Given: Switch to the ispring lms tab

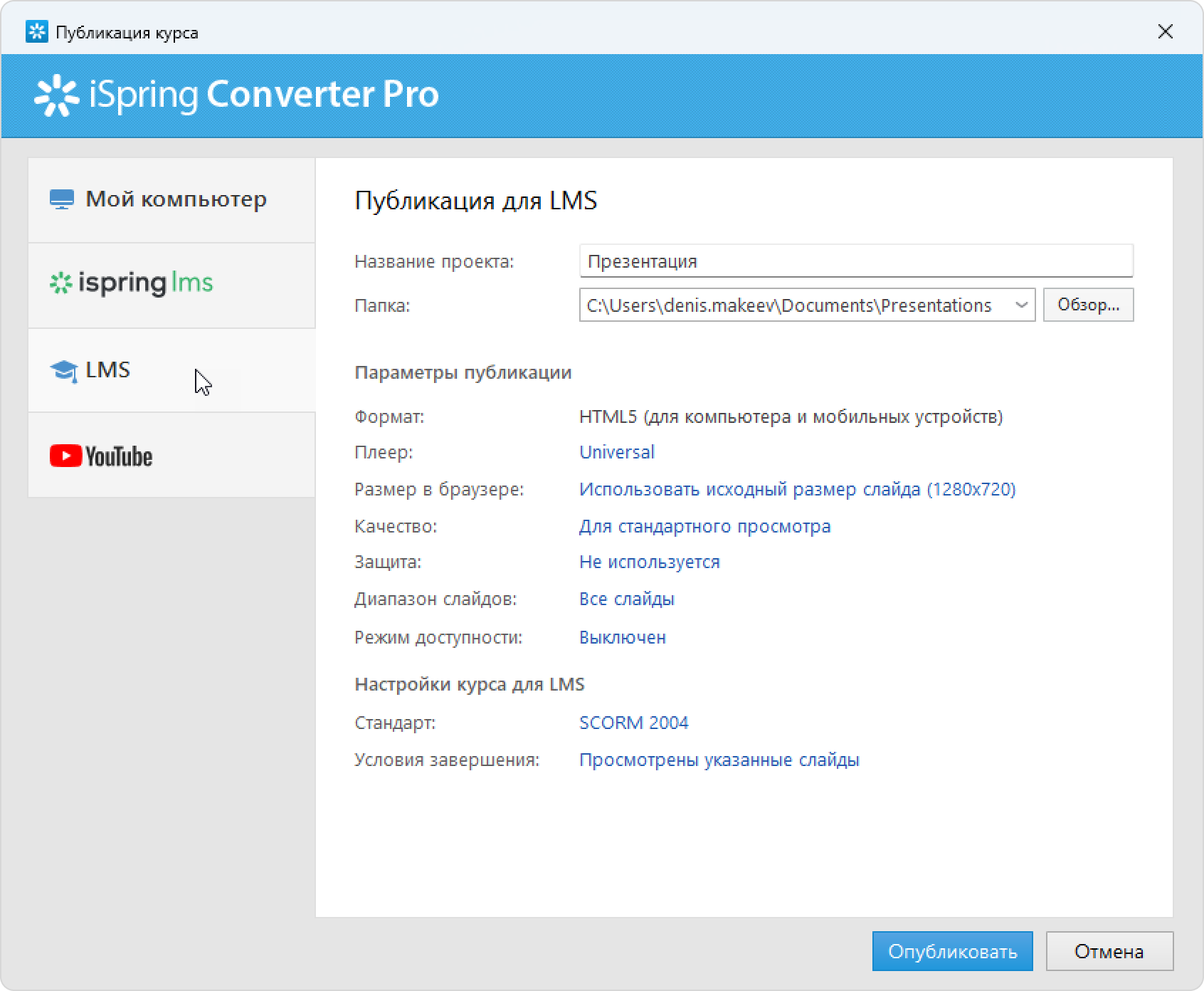Looking at the screenshot, I should coord(171,285).
